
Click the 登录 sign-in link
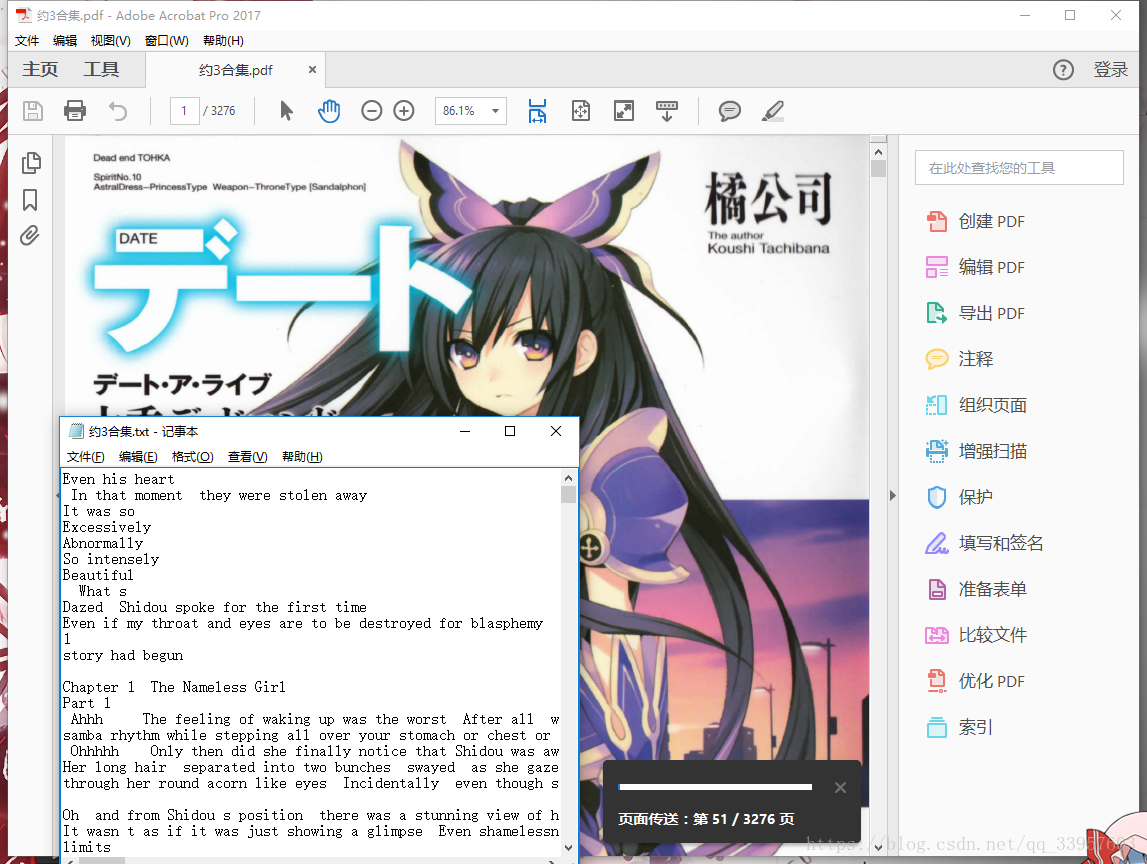[1110, 70]
